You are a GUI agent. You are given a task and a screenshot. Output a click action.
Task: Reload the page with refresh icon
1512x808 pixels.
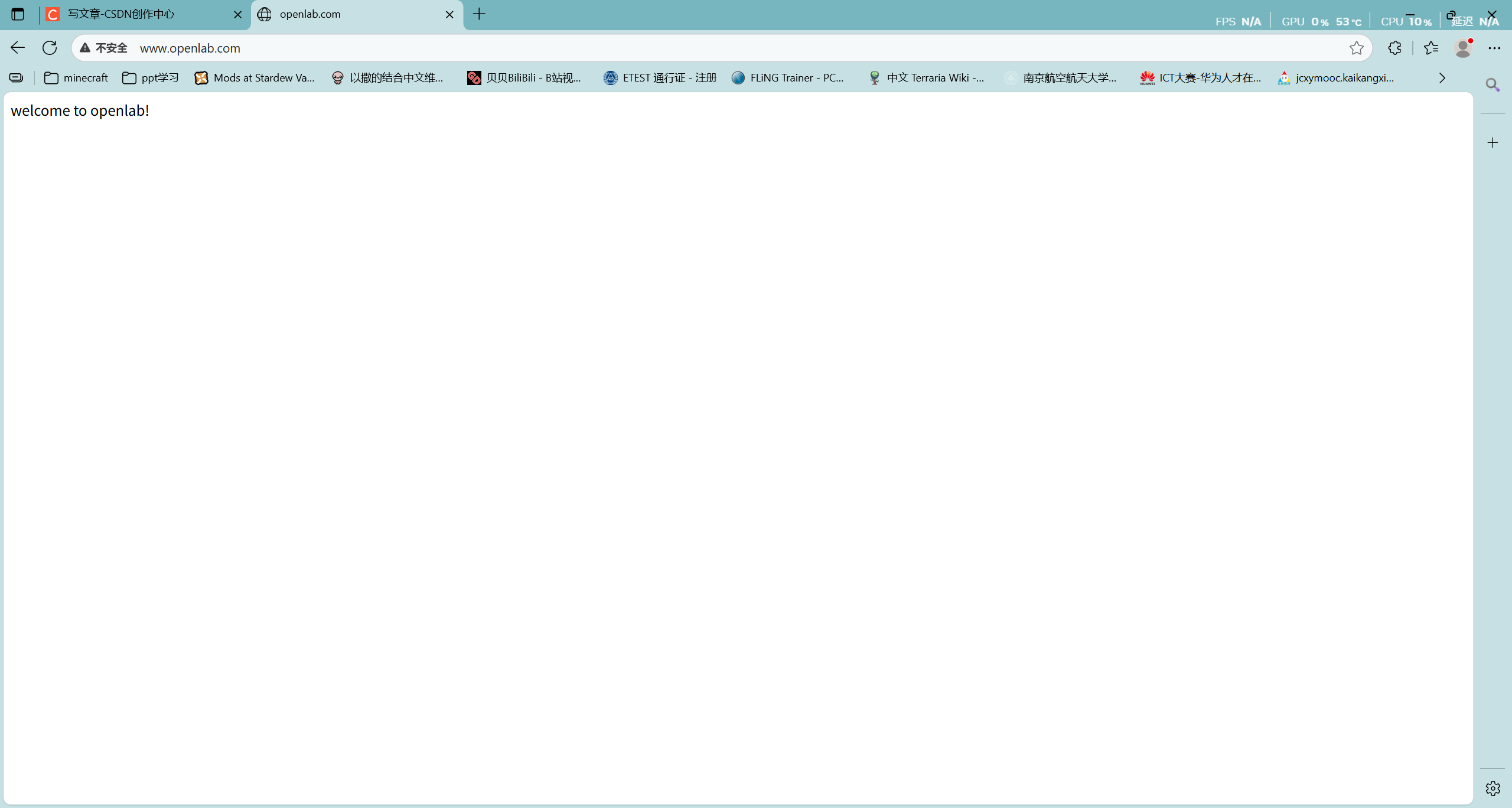(50, 48)
